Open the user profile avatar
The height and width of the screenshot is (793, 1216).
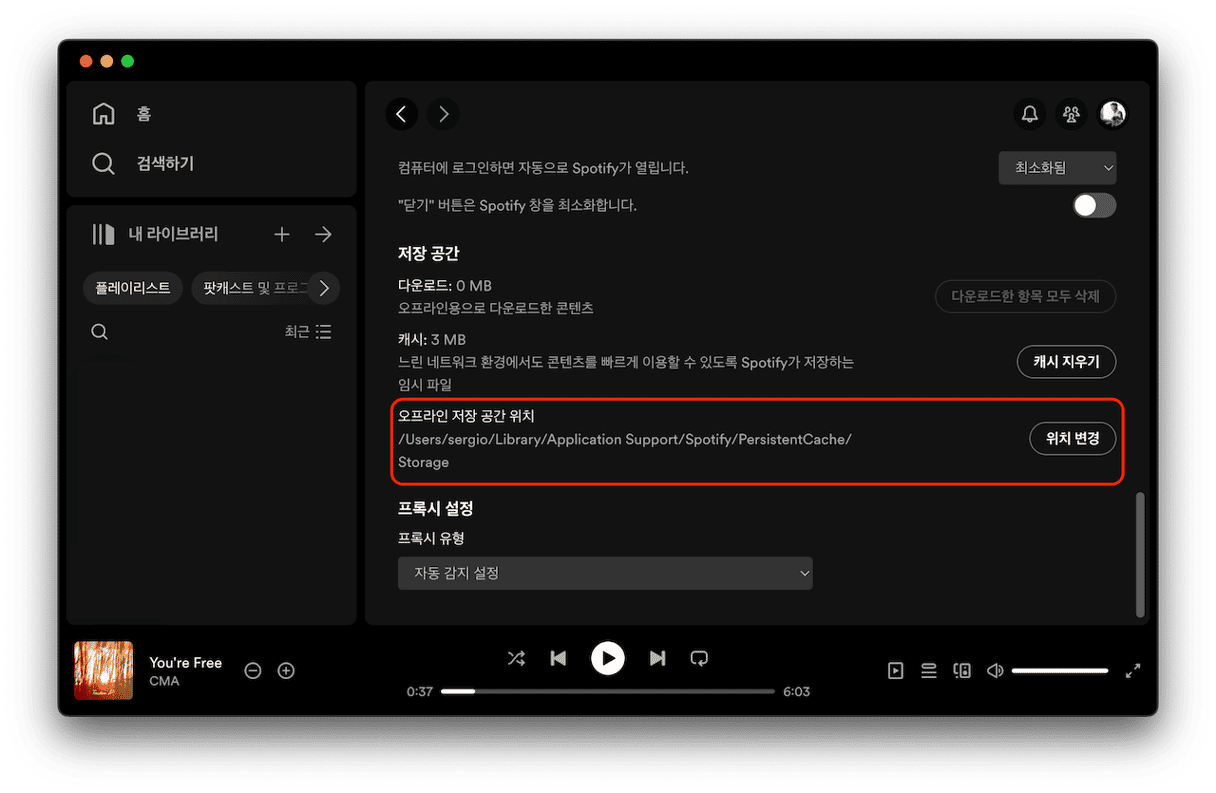pyautogui.click(x=1113, y=114)
